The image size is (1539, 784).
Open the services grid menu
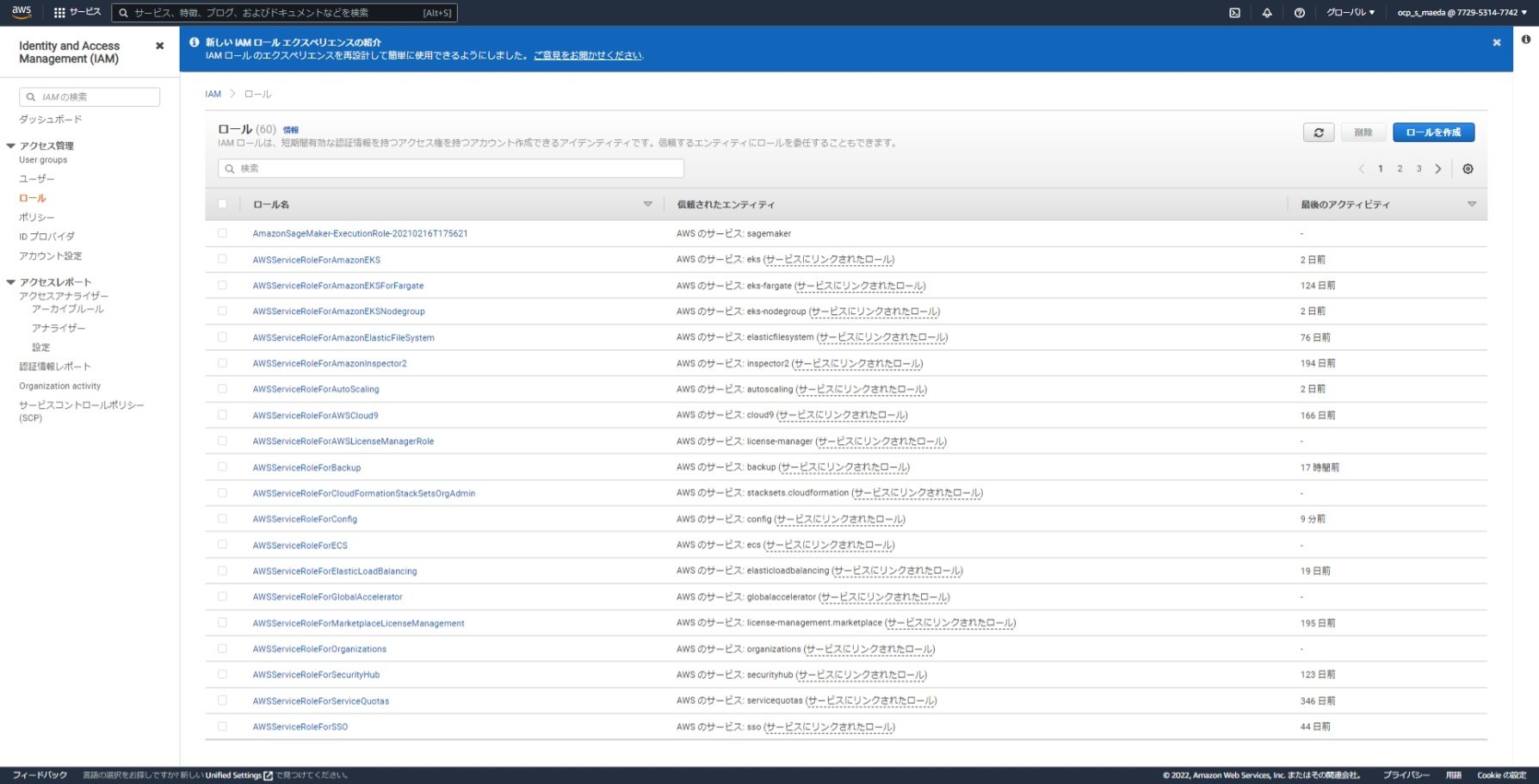click(x=77, y=12)
